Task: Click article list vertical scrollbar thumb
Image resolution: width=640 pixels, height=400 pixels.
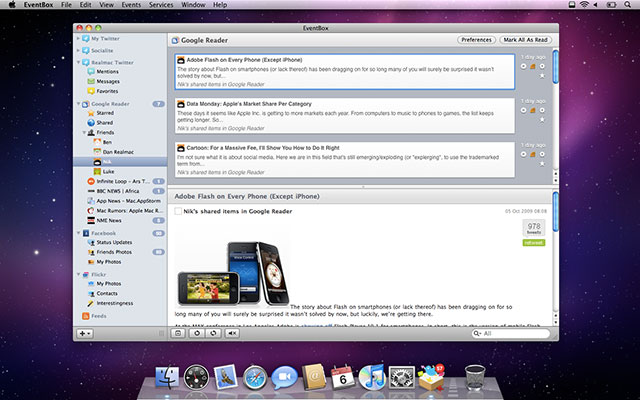Action: (x=555, y=67)
